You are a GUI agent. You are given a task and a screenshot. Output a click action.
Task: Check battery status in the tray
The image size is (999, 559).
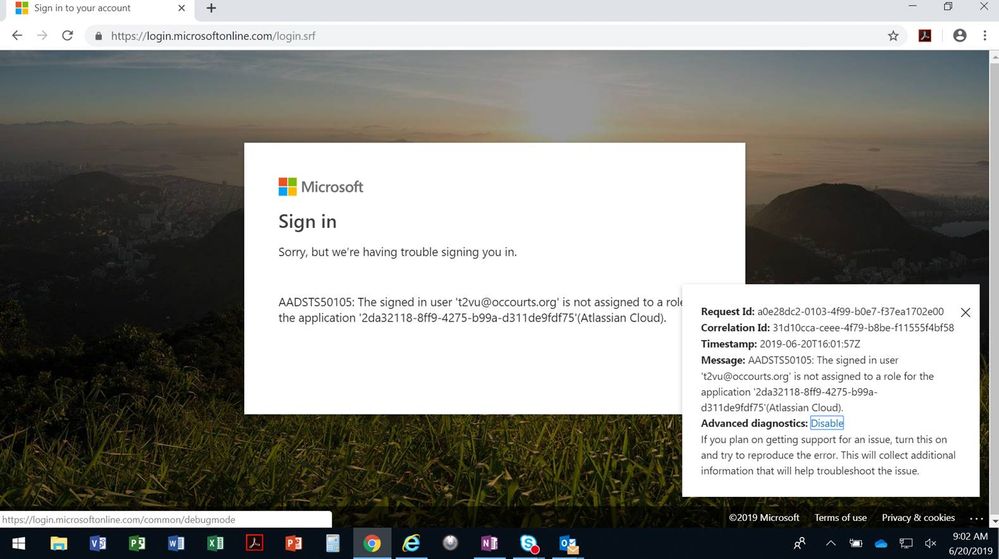[856, 543]
